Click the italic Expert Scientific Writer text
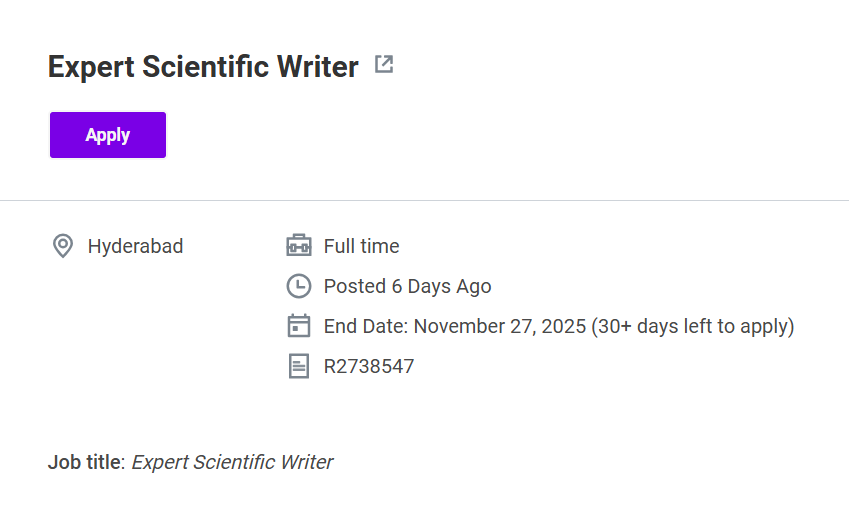This screenshot has height=514, width=849. point(232,462)
